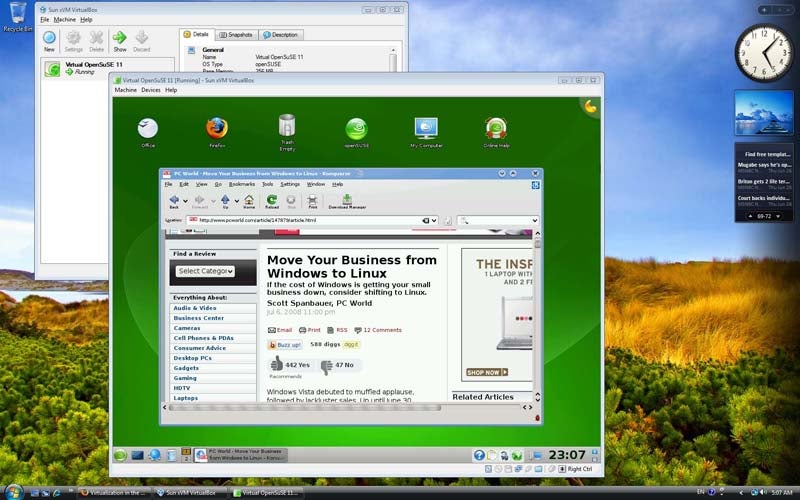Open the Online Help desktop icon
The height and width of the screenshot is (500, 800).
[x=496, y=128]
